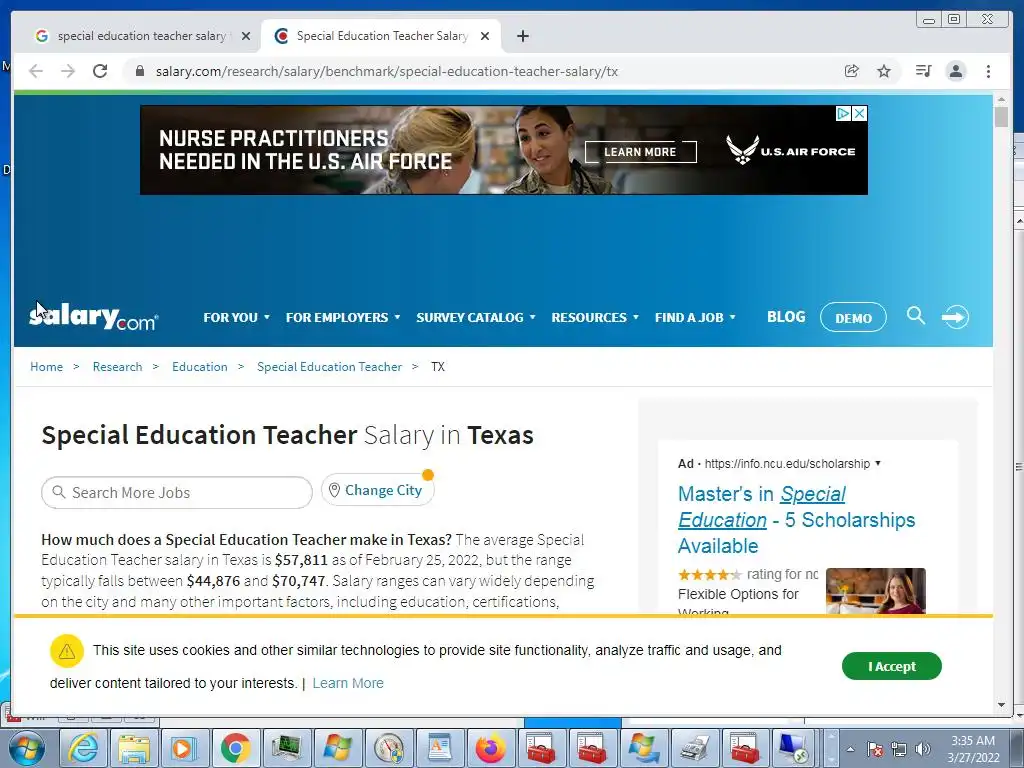The image size is (1024, 768).
Task: Open the Windows Start menu
Action: [x=26, y=748]
